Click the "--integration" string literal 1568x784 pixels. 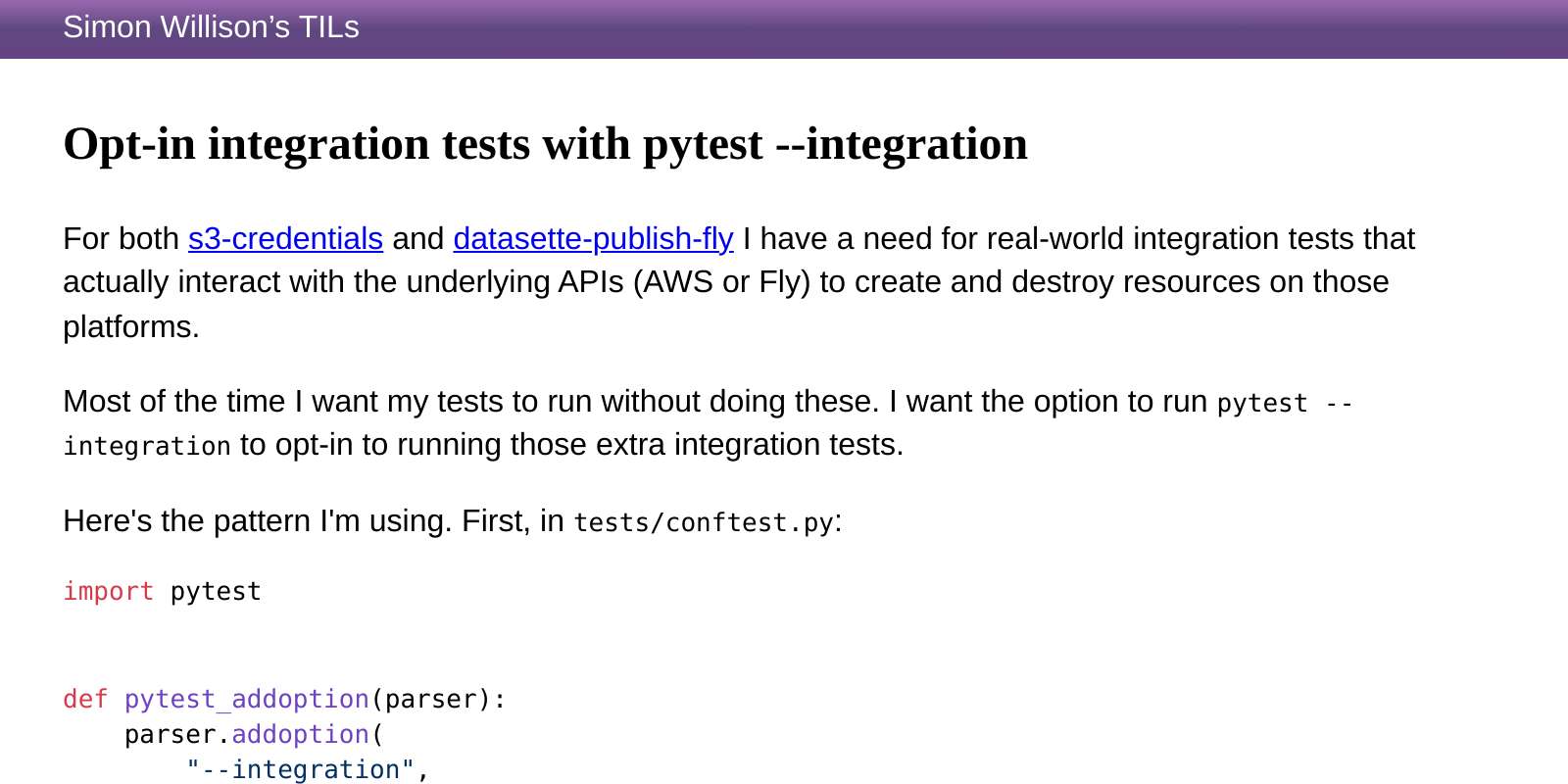[300, 770]
